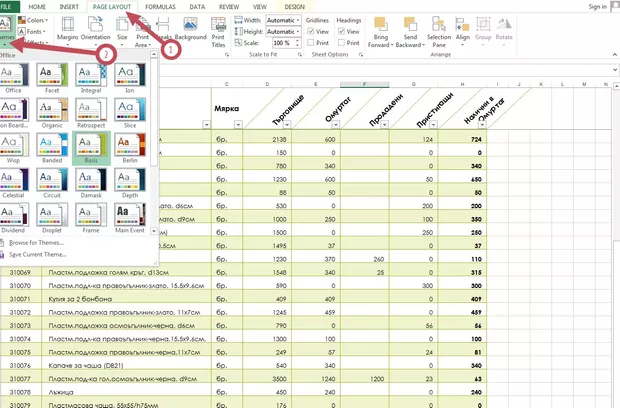Click Browse for Themes link
This screenshot has width=620, height=408.
(36, 242)
